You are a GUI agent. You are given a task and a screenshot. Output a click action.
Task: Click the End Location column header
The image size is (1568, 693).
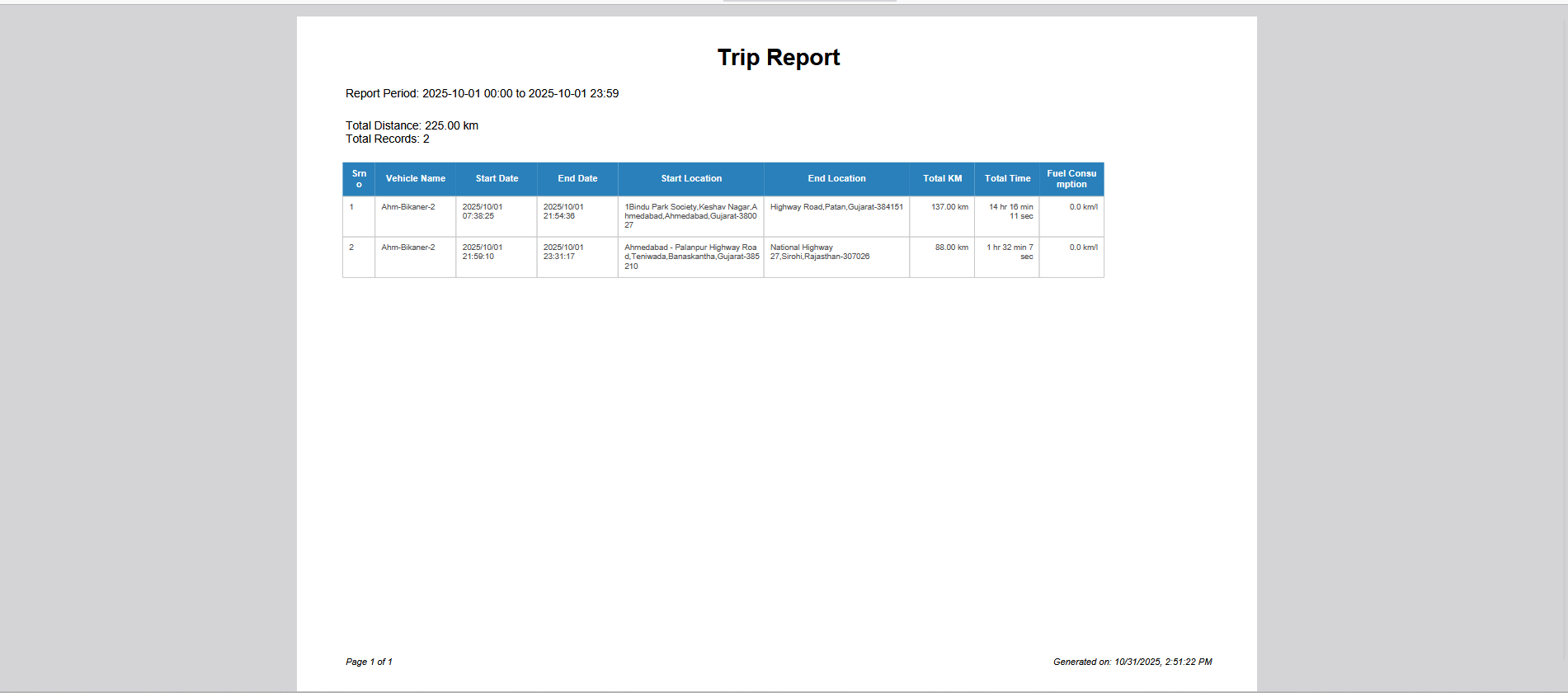[x=836, y=179]
